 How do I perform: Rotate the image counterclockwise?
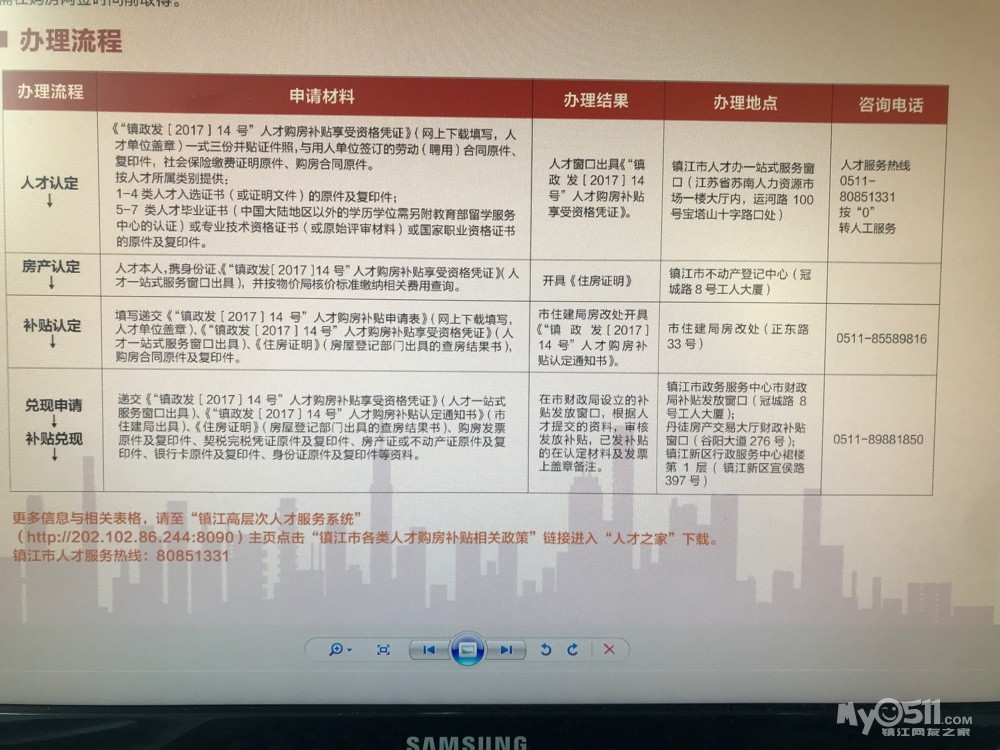tap(546, 649)
